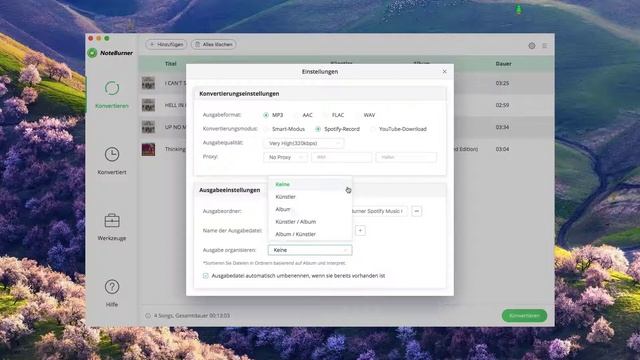
Task: Collapse the Ausgabe organisieren Keine dropdown
Action: [310, 250]
